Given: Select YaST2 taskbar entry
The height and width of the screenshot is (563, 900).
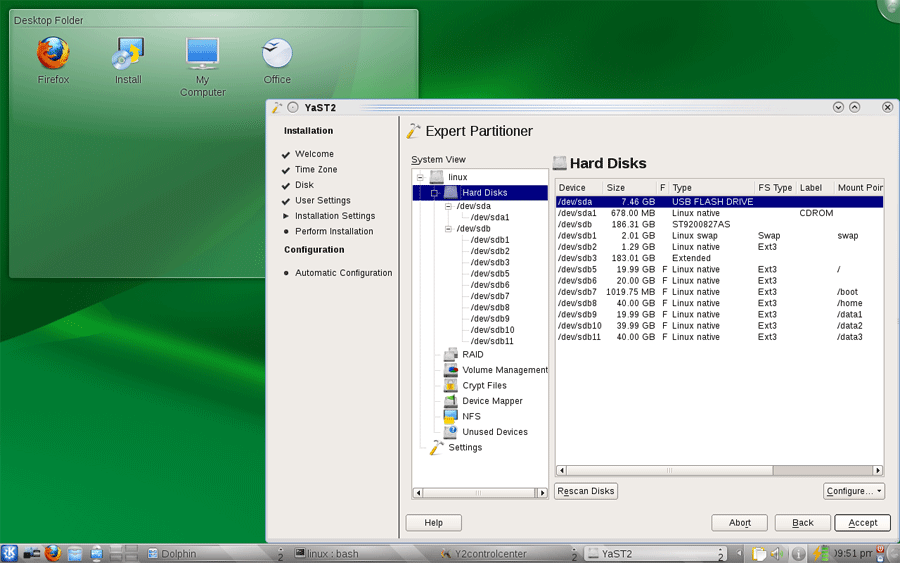Looking at the screenshot, I should coord(654,554).
